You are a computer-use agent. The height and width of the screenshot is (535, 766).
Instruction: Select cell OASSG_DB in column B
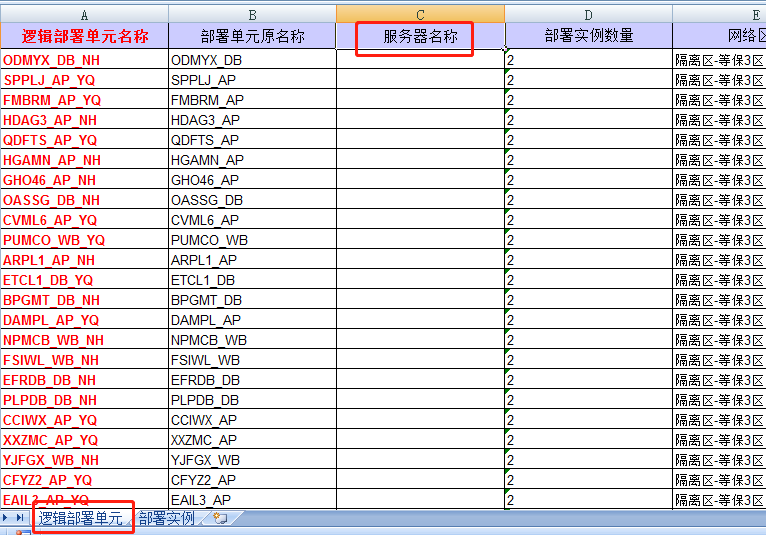coord(252,200)
